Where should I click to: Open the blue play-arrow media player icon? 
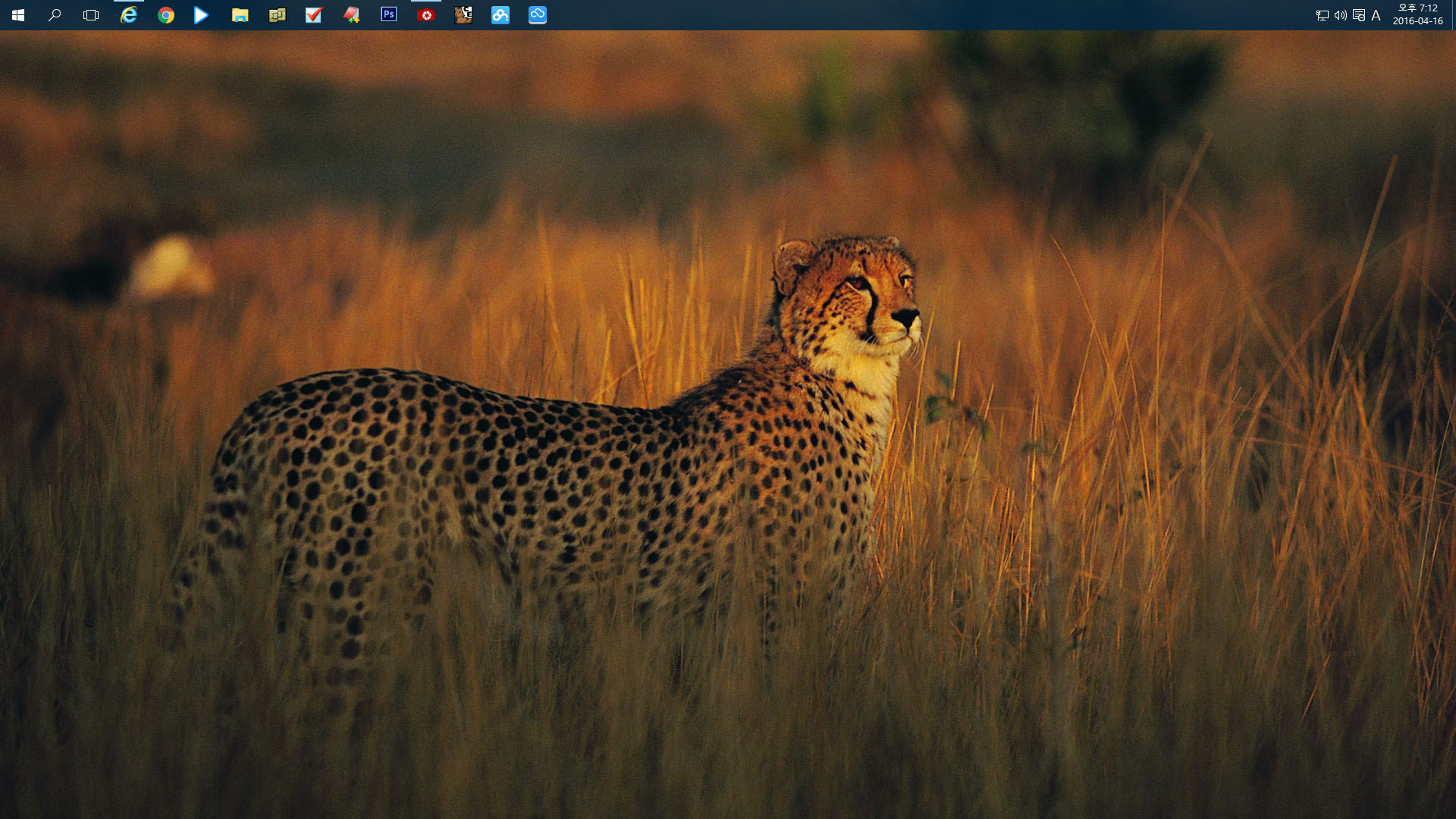point(202,15)
